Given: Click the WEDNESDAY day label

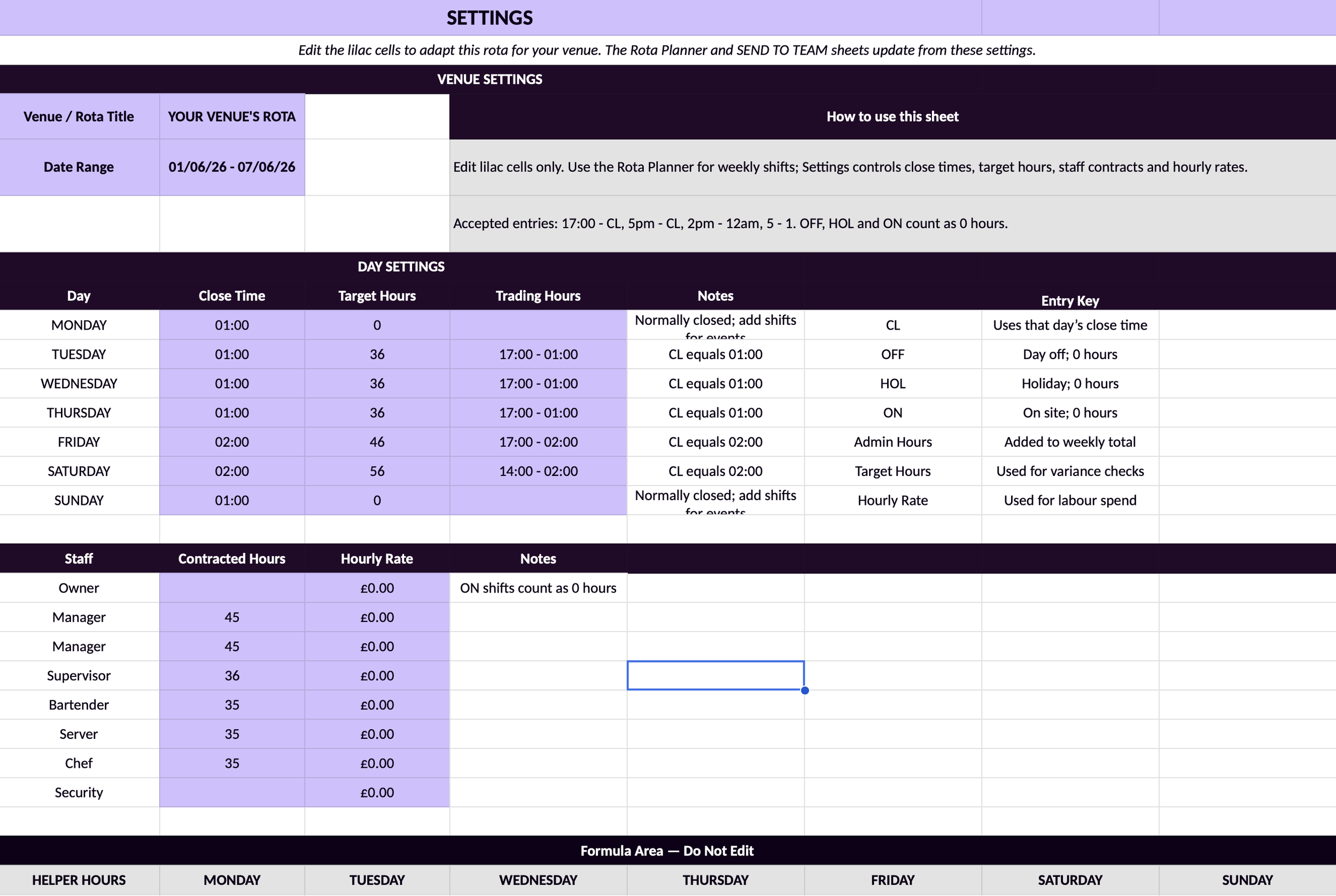Looking at the screenshot, I should pyautogui.click(x=79, y=384).
